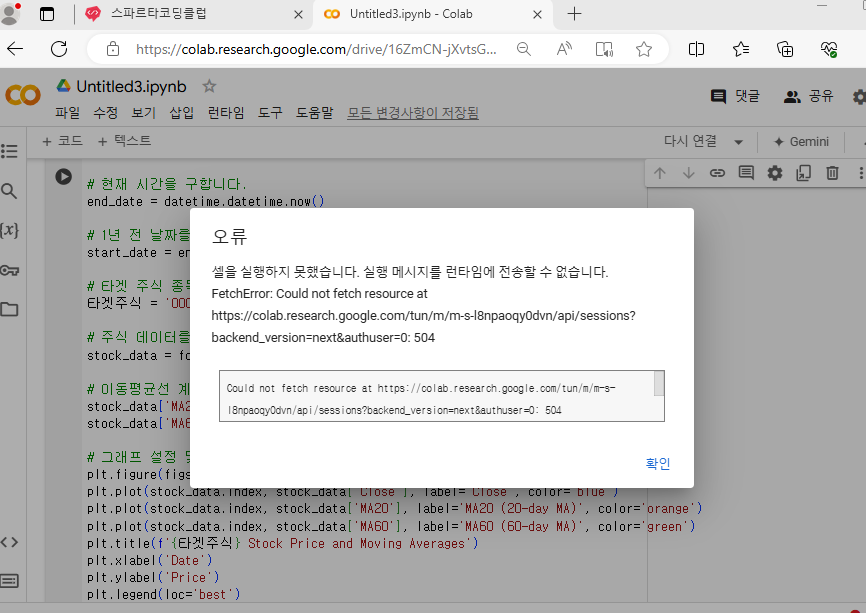The image size is (866, 613).
Task: Open the terminal panel icon
Action: coord(9,581)
